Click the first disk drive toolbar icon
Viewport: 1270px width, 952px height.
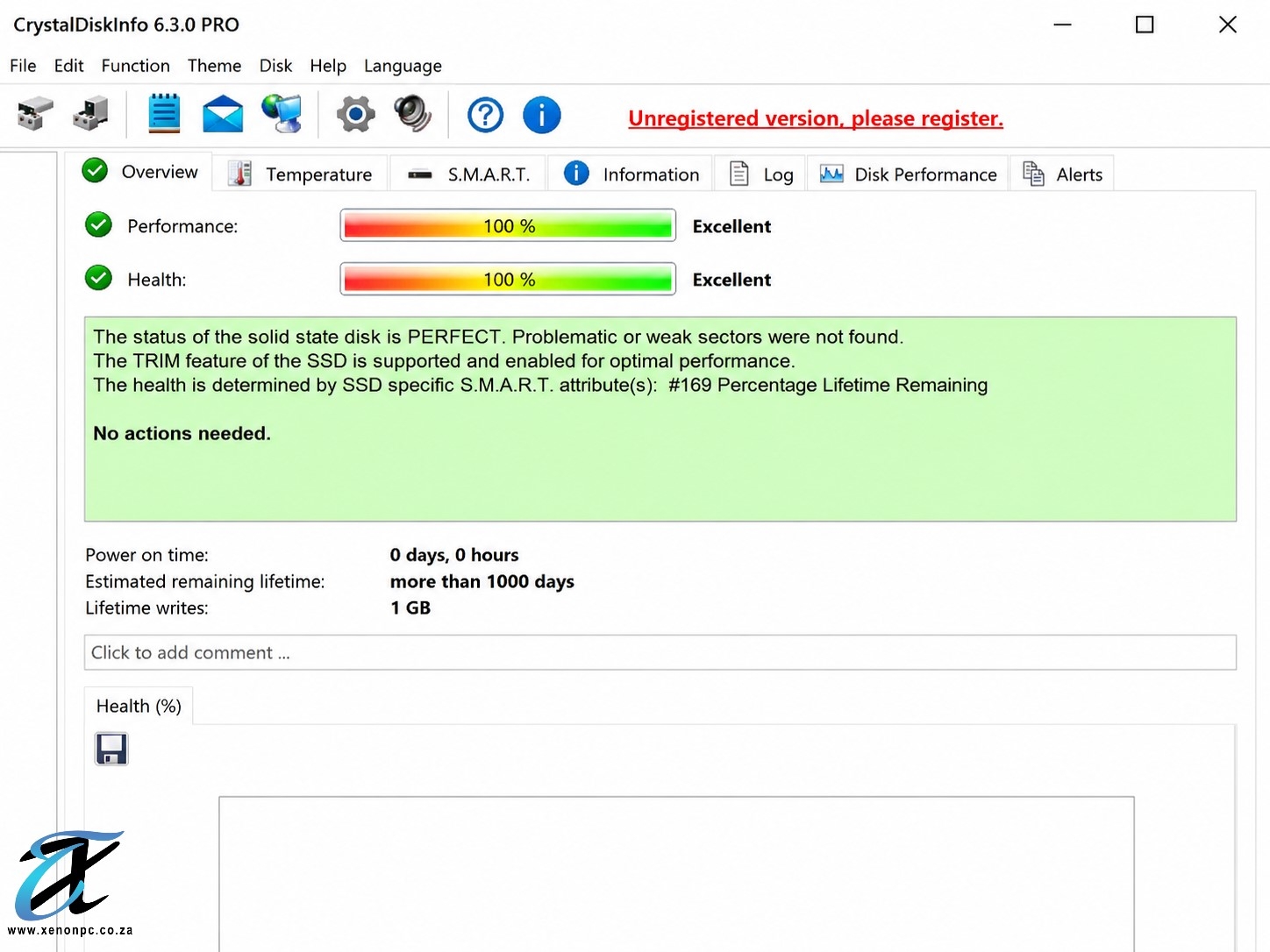pos(35,115)
